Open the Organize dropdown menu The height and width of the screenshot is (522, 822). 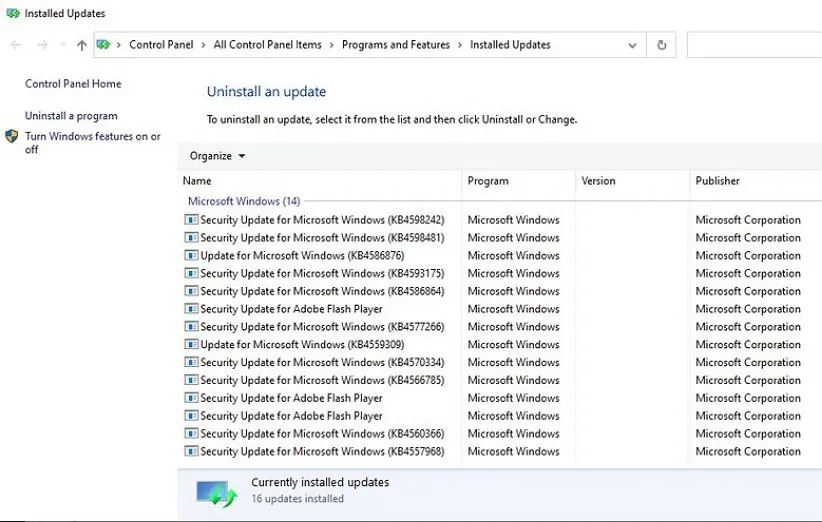(x=217, y=156)
